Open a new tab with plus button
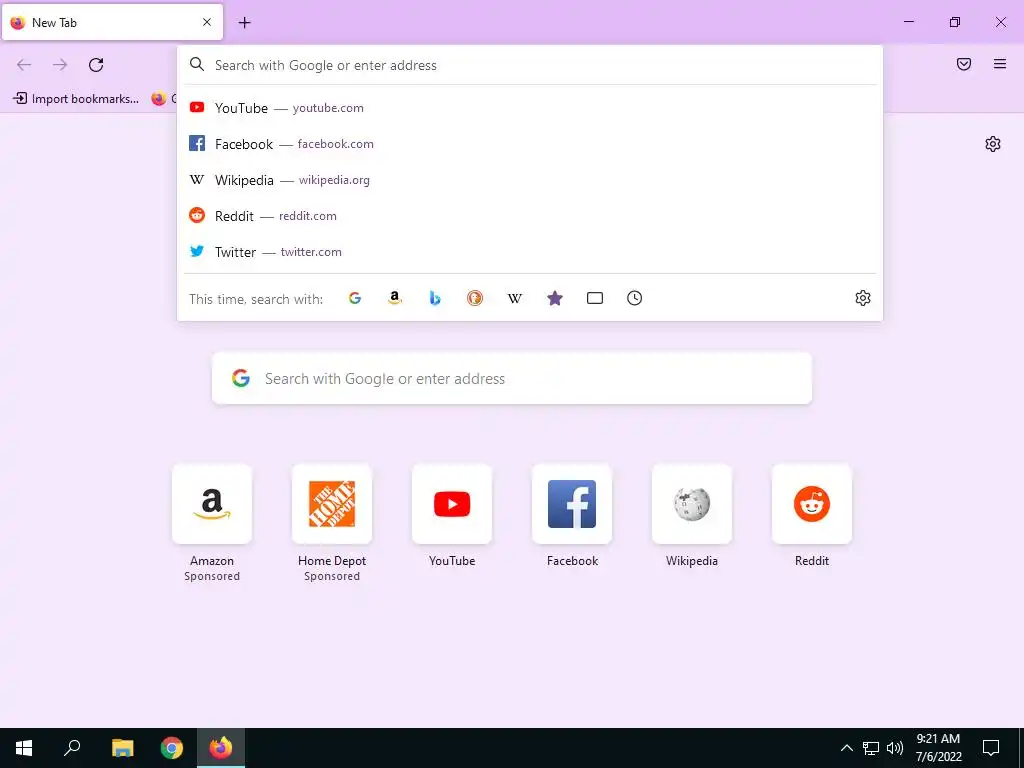 point(244,23)
